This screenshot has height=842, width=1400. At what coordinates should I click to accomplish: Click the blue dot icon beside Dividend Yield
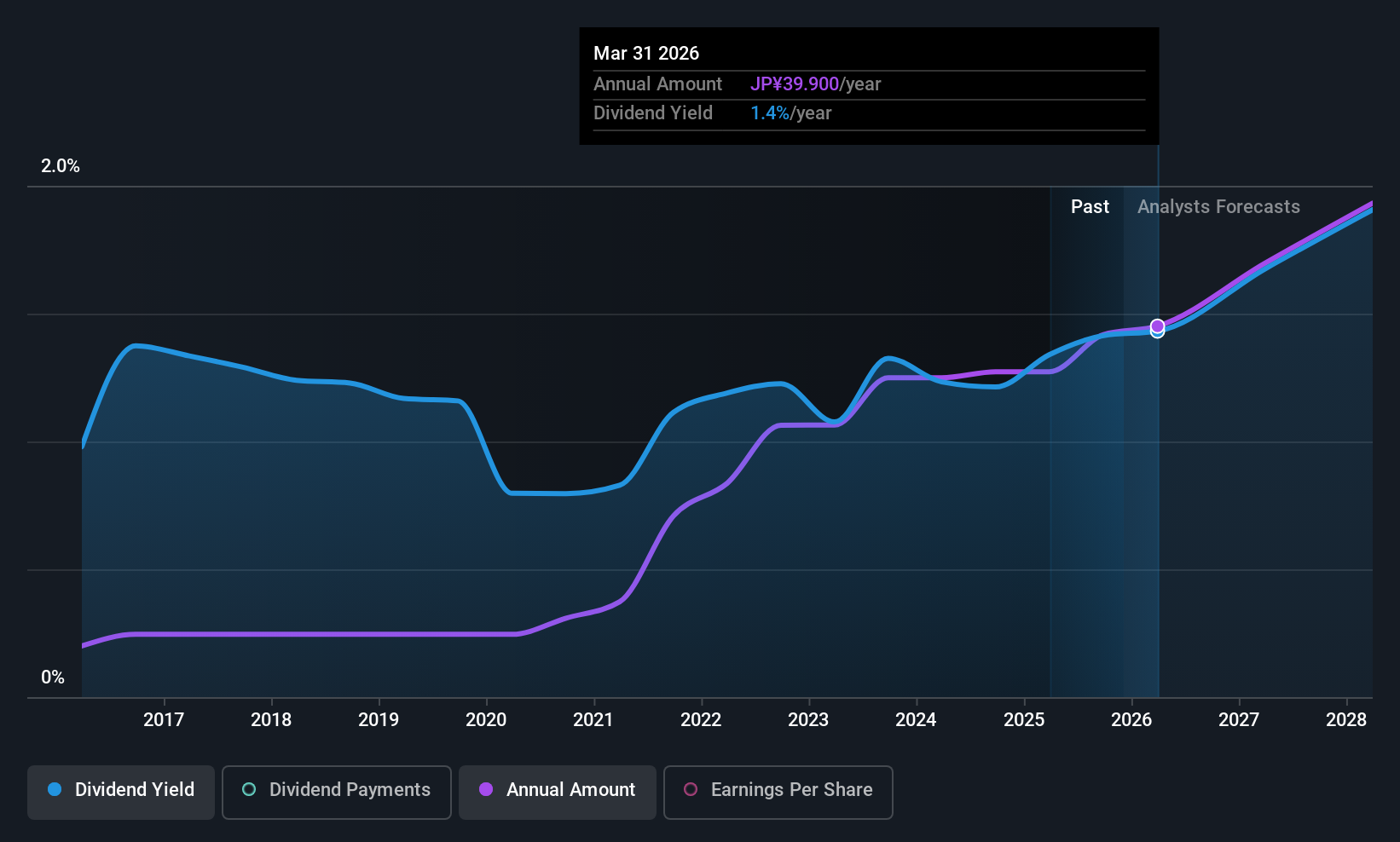pos(55,790)
